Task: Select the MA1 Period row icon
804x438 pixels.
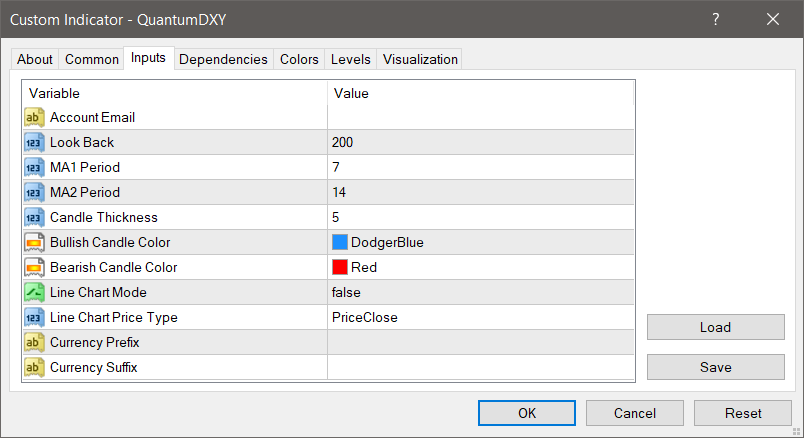Action: pos(34,168)
